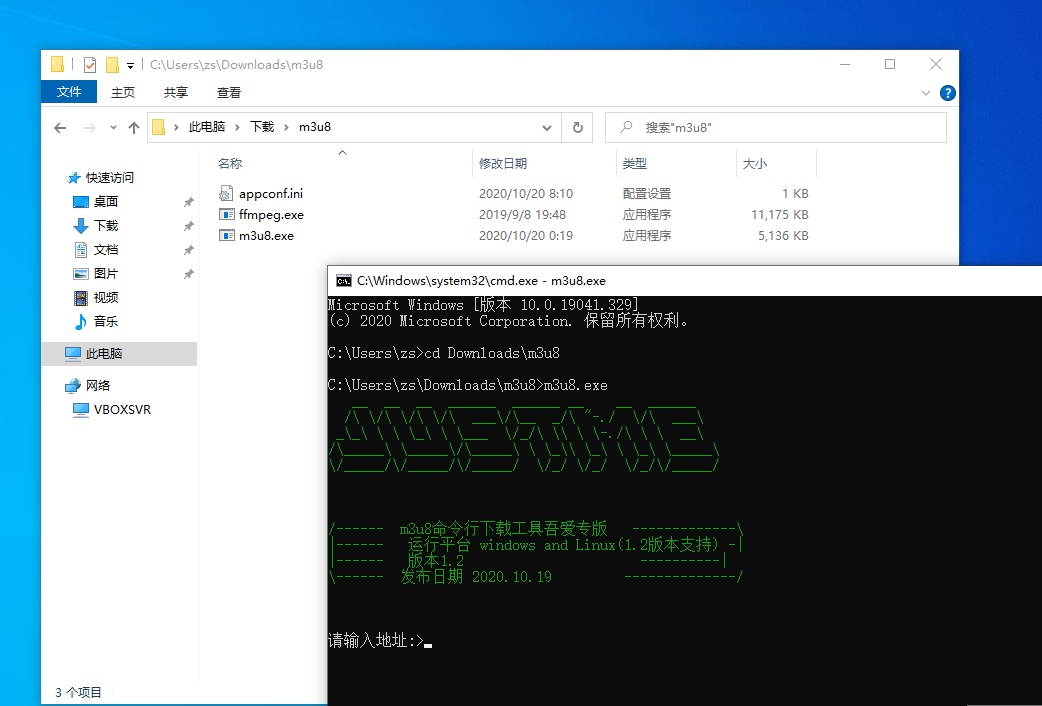Click the folder icon in Explorer title bar
1042x706 pixels.
coord(57,64)
